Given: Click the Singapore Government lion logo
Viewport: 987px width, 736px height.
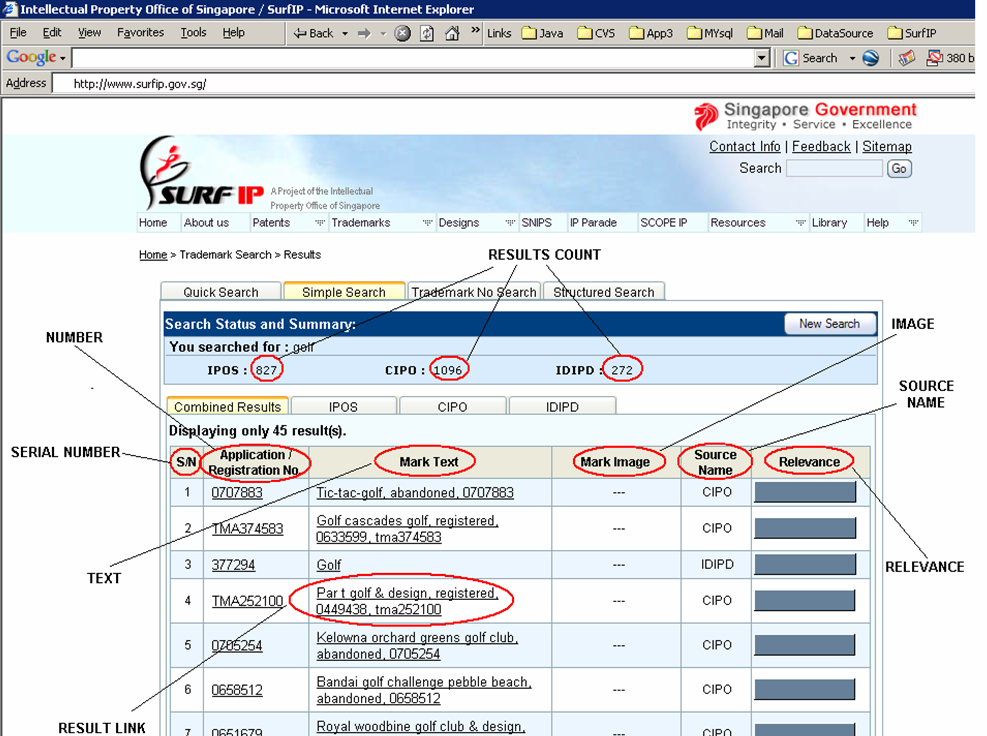Looking at the screenshot, I should tap(706, 116).
